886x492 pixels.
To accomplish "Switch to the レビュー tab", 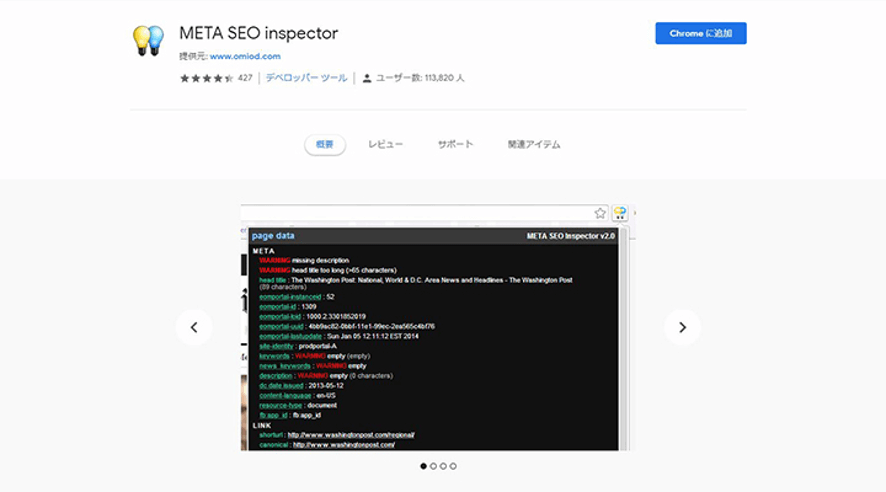I will 385,145.
